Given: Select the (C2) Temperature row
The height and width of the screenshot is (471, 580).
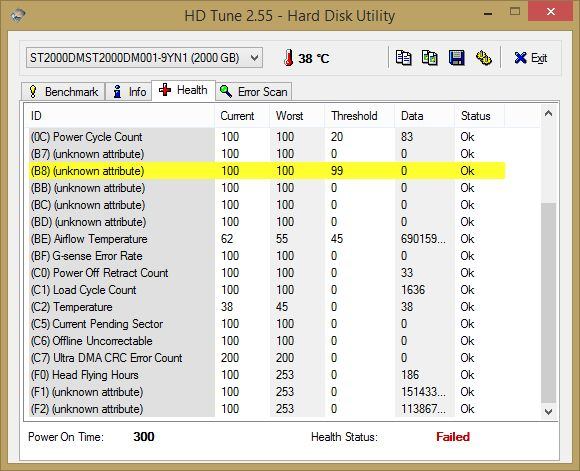Looking at the screenshot, I should coord(267,307).
